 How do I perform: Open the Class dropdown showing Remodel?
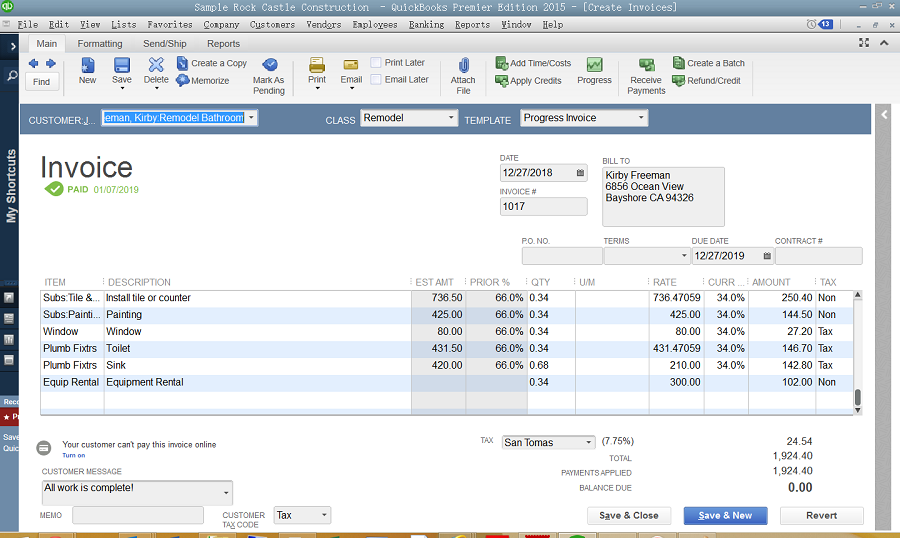(451, 118)
